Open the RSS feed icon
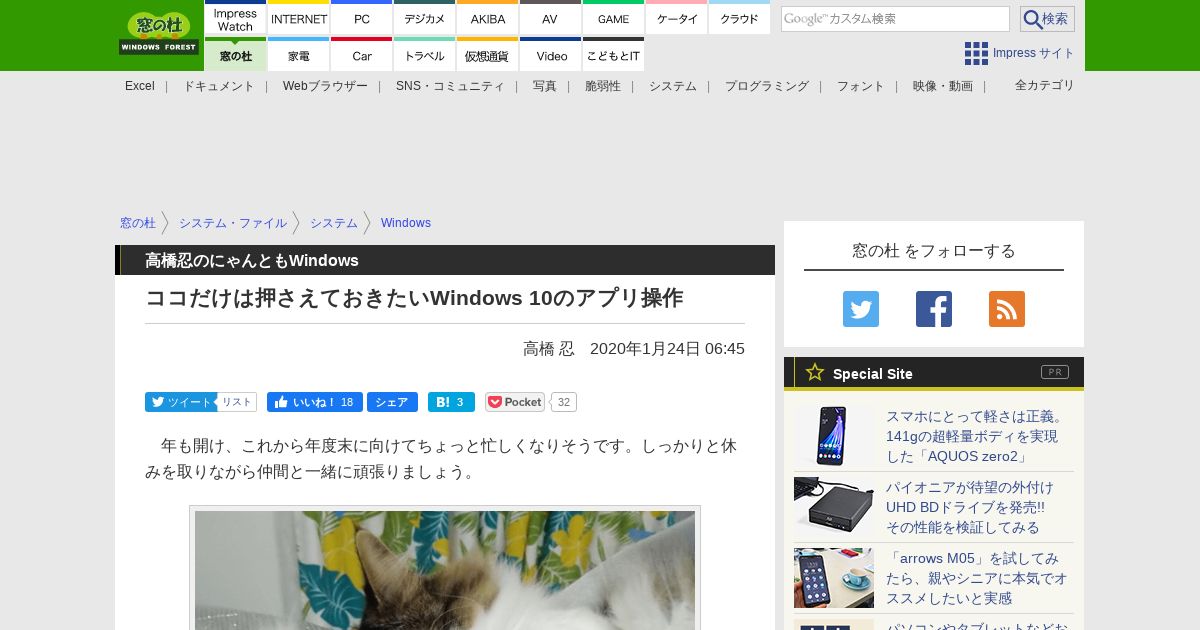Viewport: 1200px width, 630px height. pyautogui.click(x=1007, y=309)
